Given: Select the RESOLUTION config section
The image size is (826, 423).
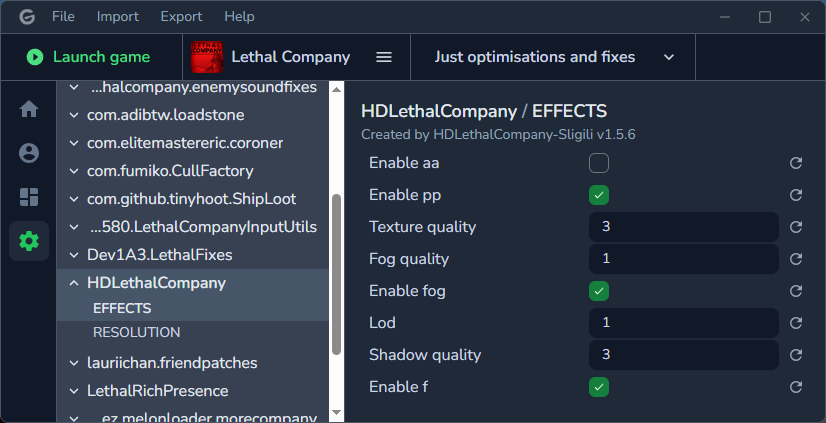Looking at the screenshot, I should pos(136,332).
